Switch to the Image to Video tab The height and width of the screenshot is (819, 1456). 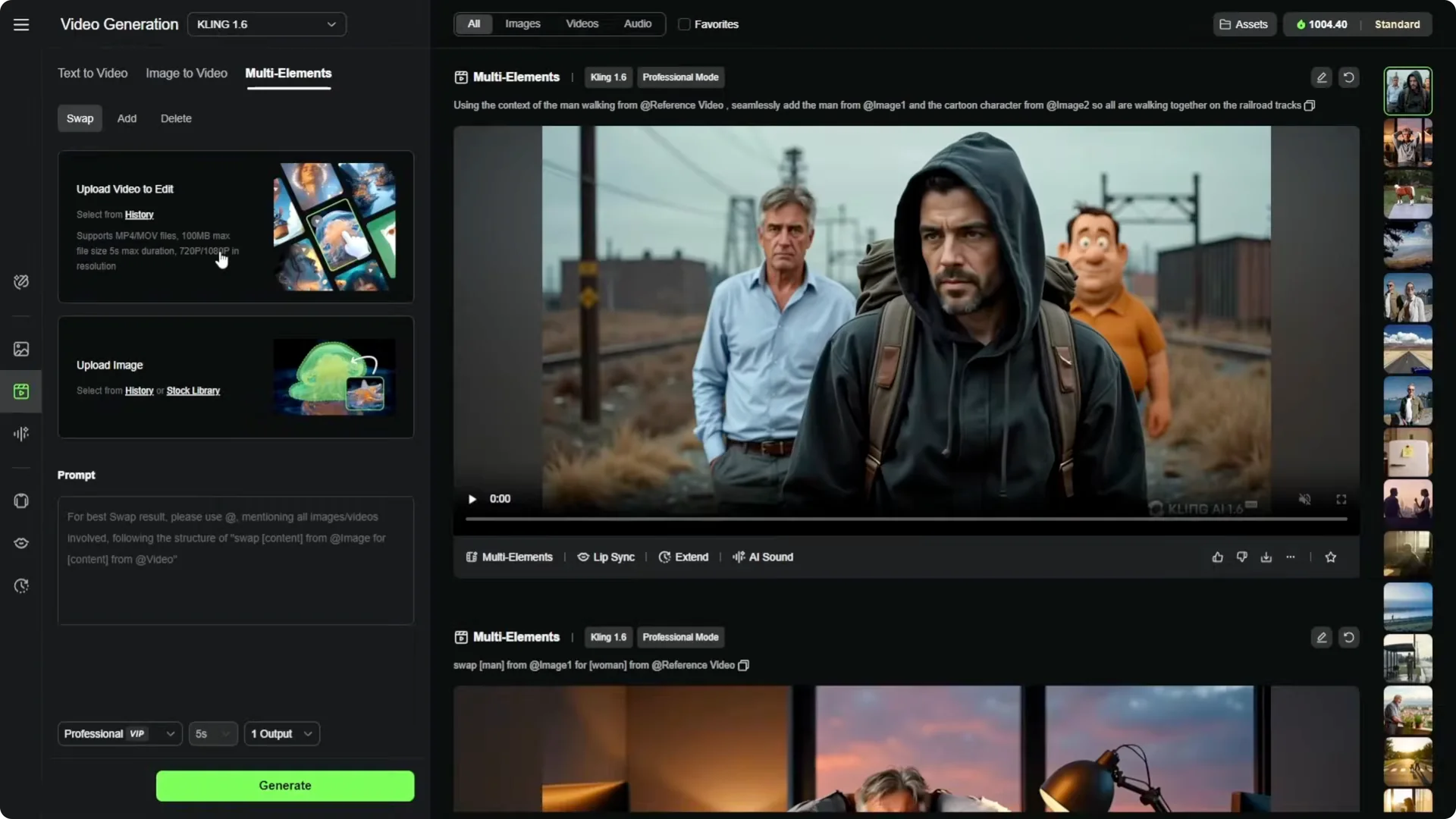[x=186, y=73]
